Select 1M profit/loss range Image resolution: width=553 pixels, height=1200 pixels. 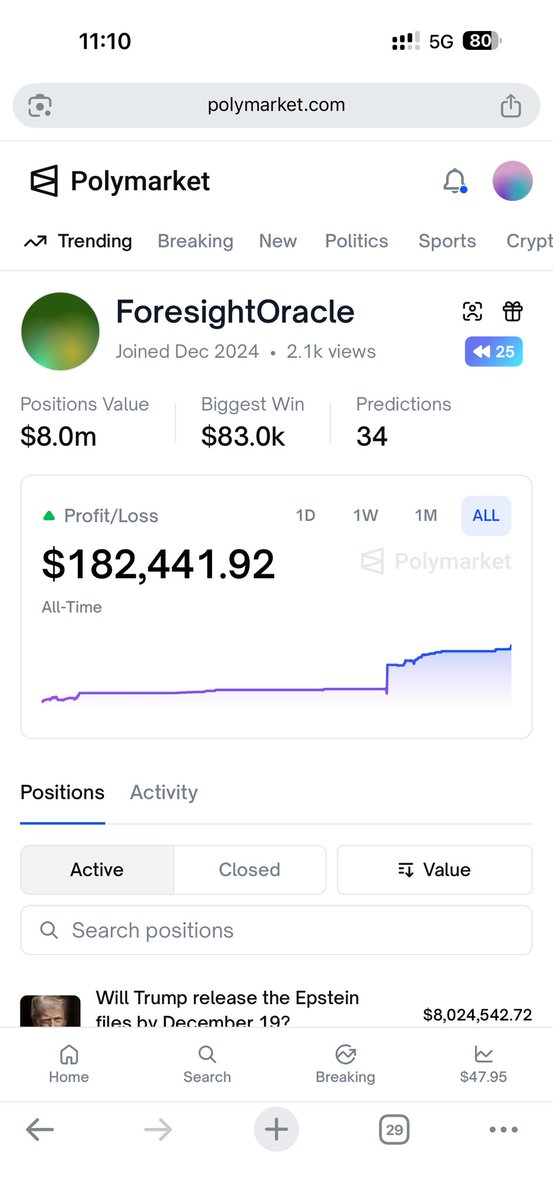tap(426, 516)
